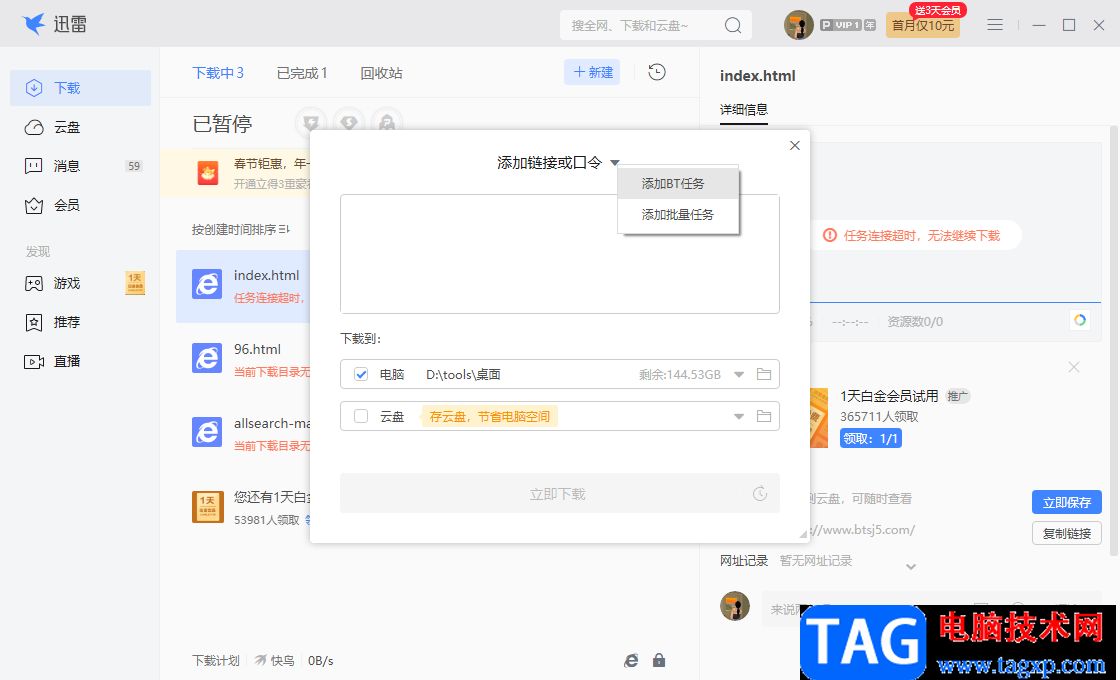
Task: Switch to the 已完成 1 tab
Action: pos(301,73)
